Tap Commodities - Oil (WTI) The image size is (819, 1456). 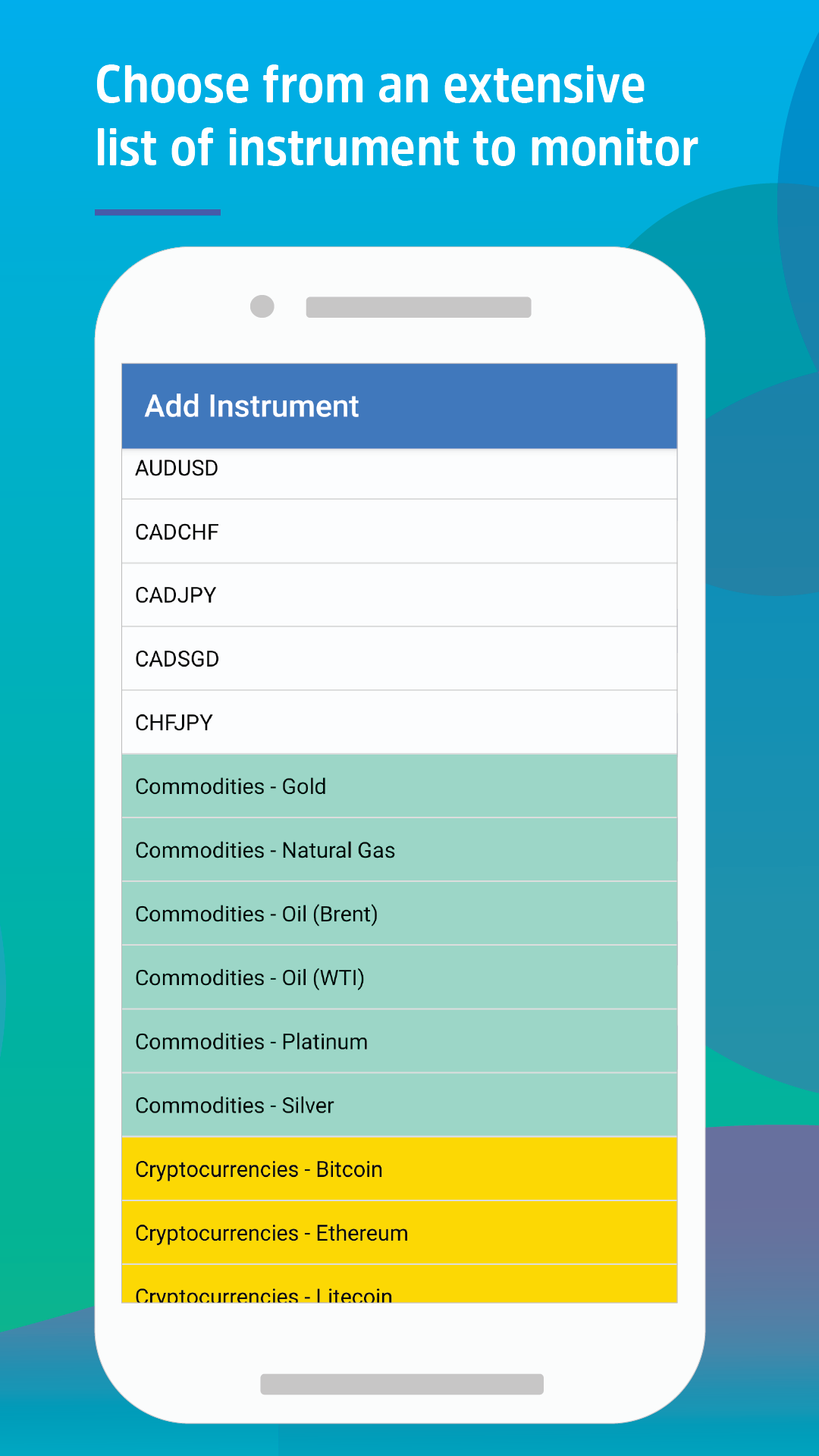399,977
